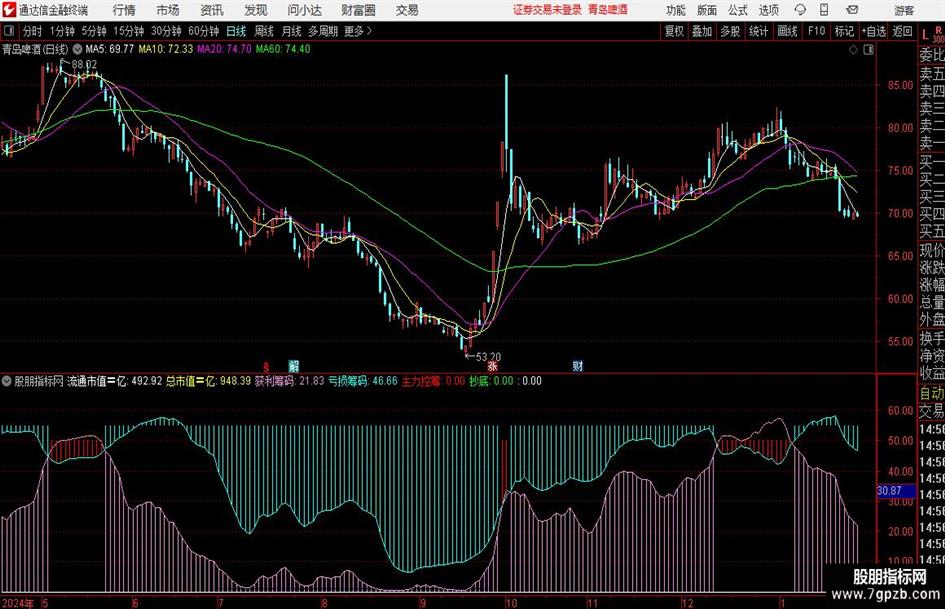Click the 复权 toolbar button
The width and height of the screenshot is (945, 609).
click(674, 31)
